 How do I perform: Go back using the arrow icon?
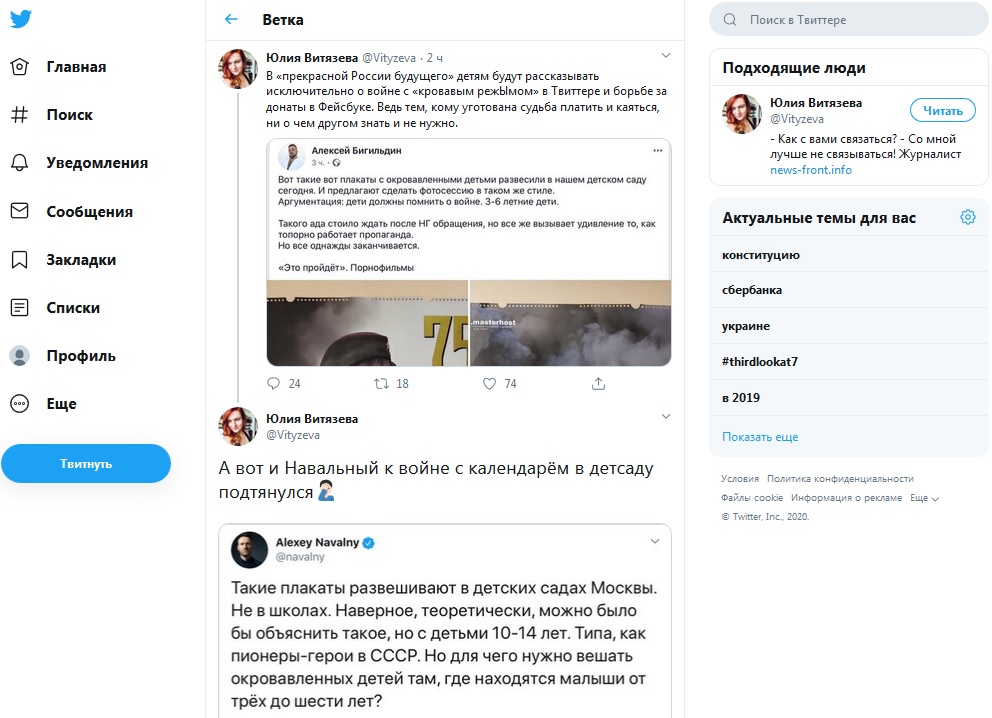(x=231, y=19)
